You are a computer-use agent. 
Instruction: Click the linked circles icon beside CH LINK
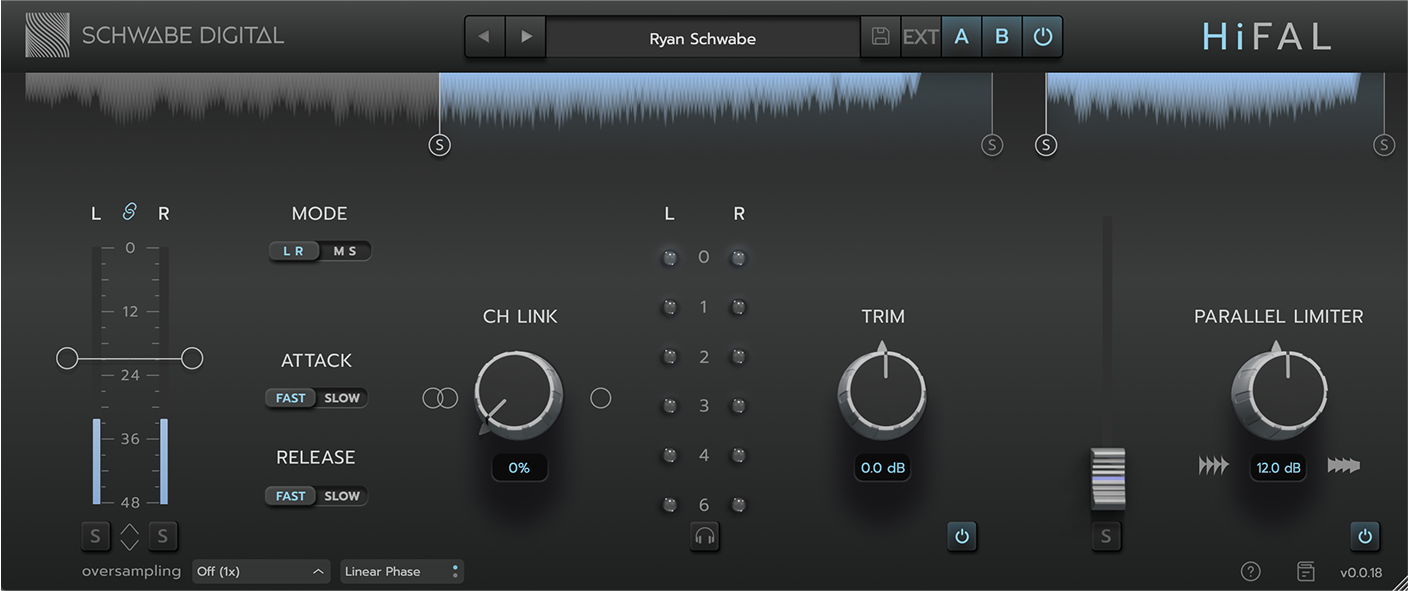click(440, 398)
